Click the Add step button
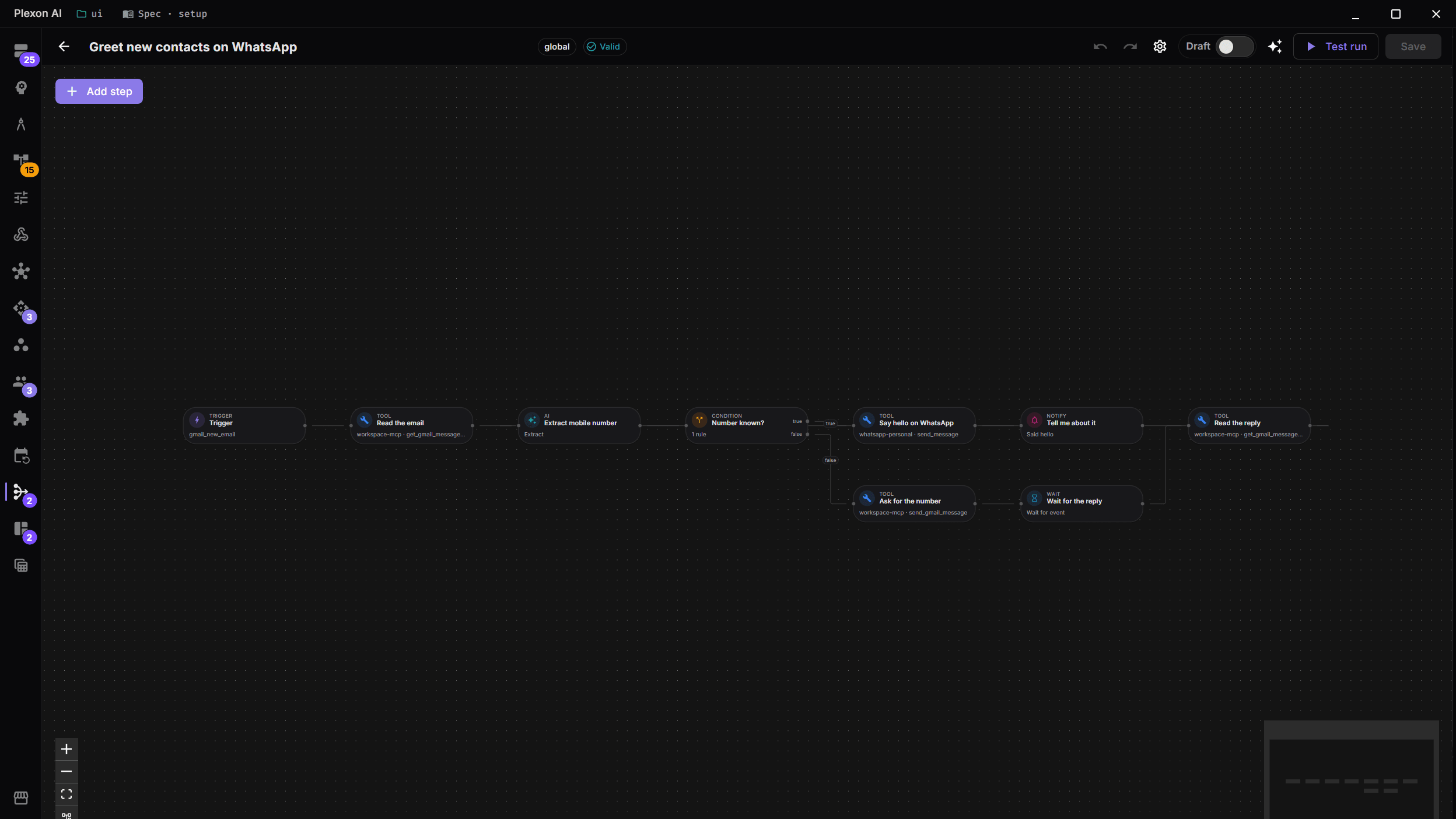This screenshot has height=819, width=1456. [x=99, y=92]
